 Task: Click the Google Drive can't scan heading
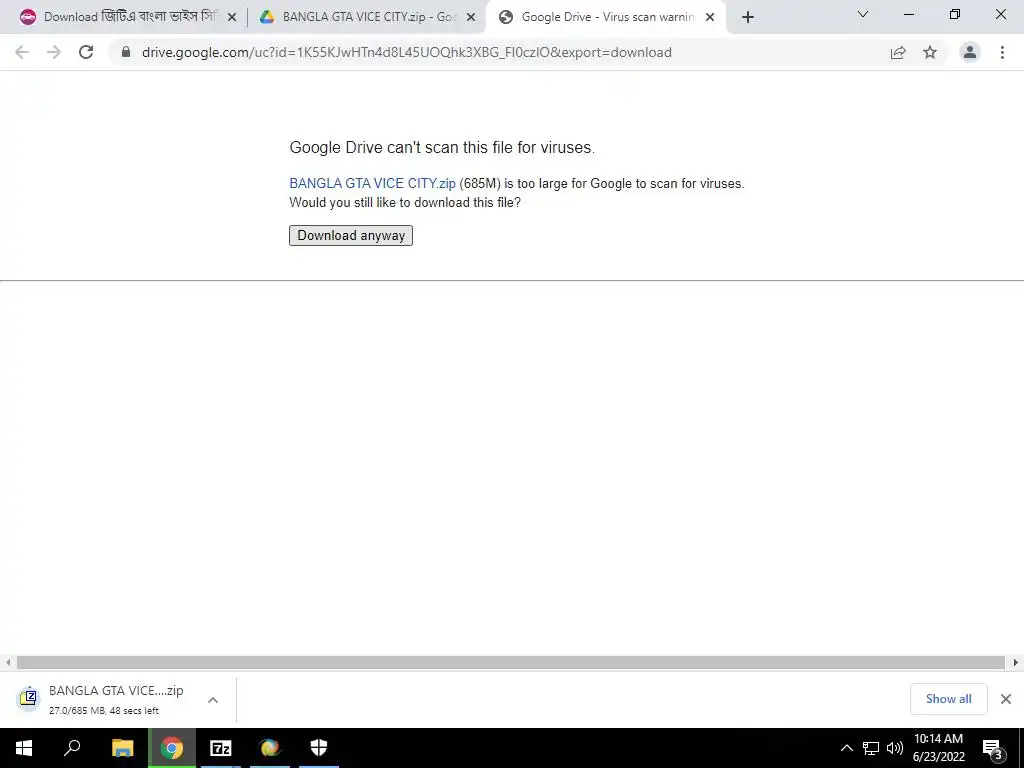[442, 148]
